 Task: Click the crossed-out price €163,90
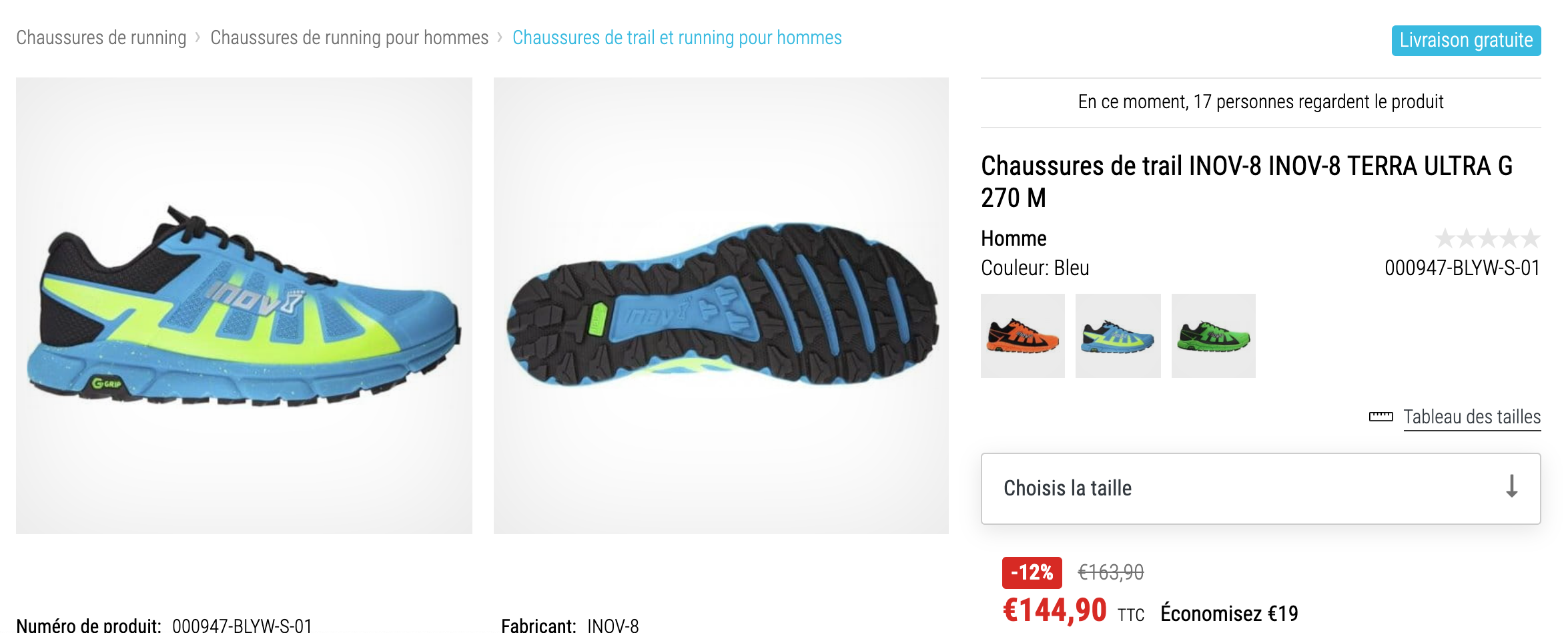coord(1111,572)
